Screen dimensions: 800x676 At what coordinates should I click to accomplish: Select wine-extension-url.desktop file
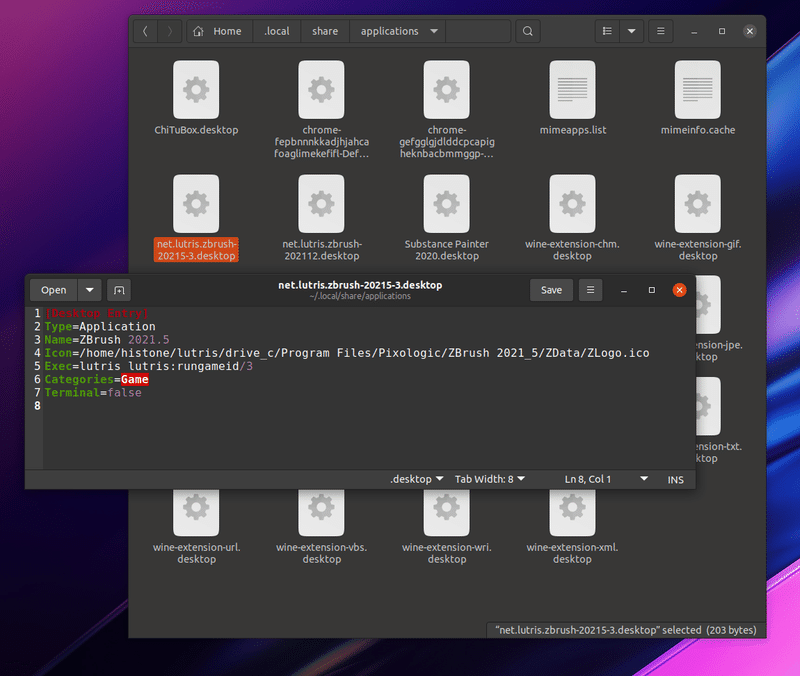(196, 527)
